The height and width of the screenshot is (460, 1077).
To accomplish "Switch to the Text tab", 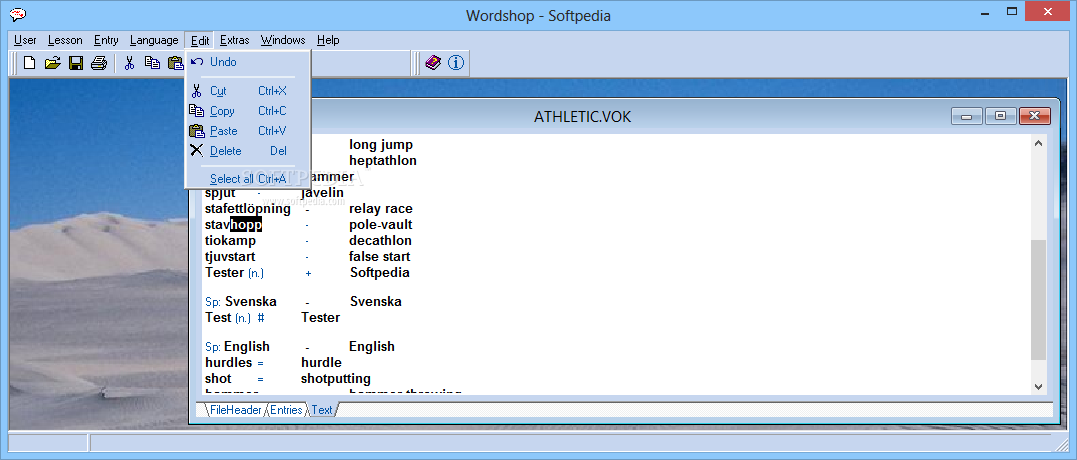I will click(x=322, y=410).
